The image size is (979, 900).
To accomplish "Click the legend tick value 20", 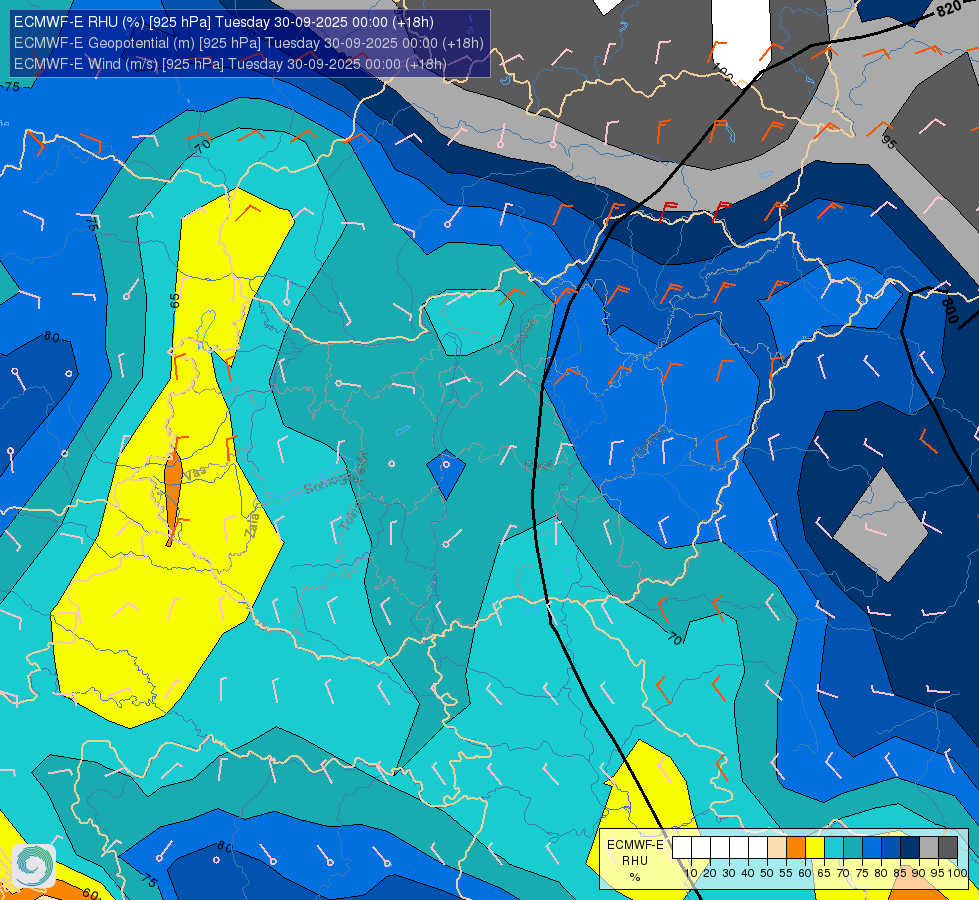I will 710,873.
